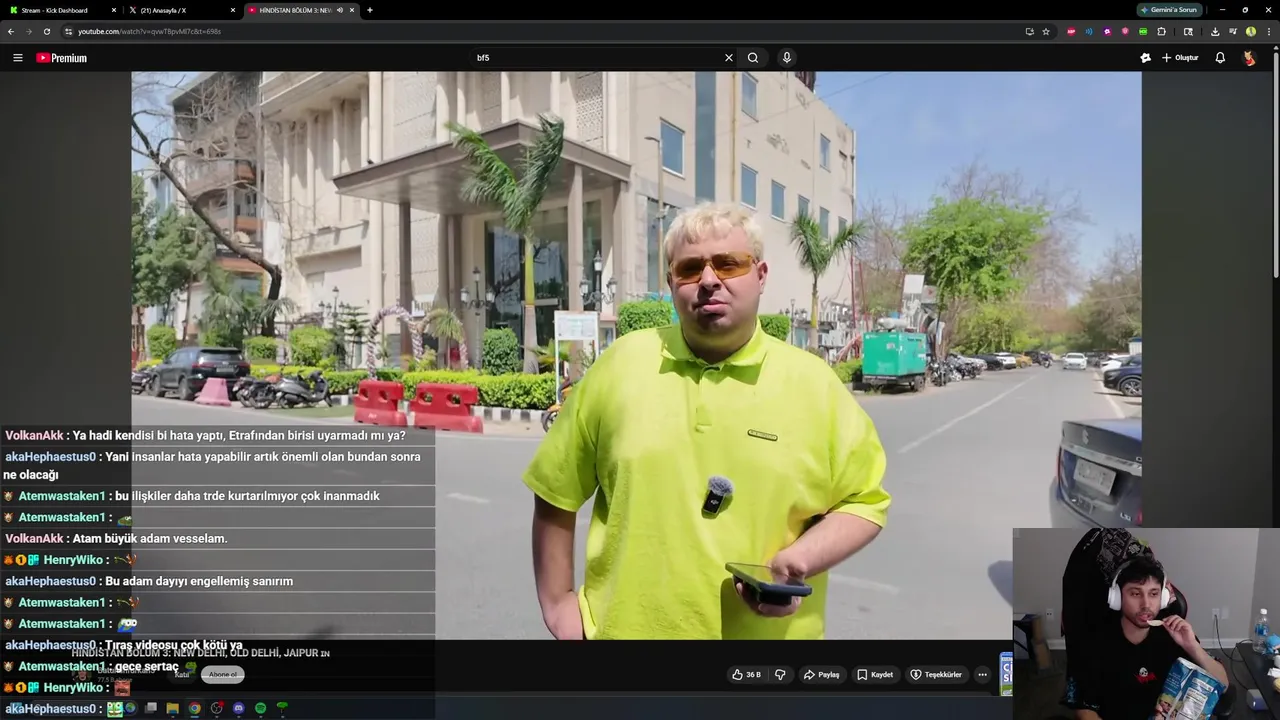The width and height of the screenshot is (1280, 720).
Task: Show browser downloads
Action: point(1215,31)
